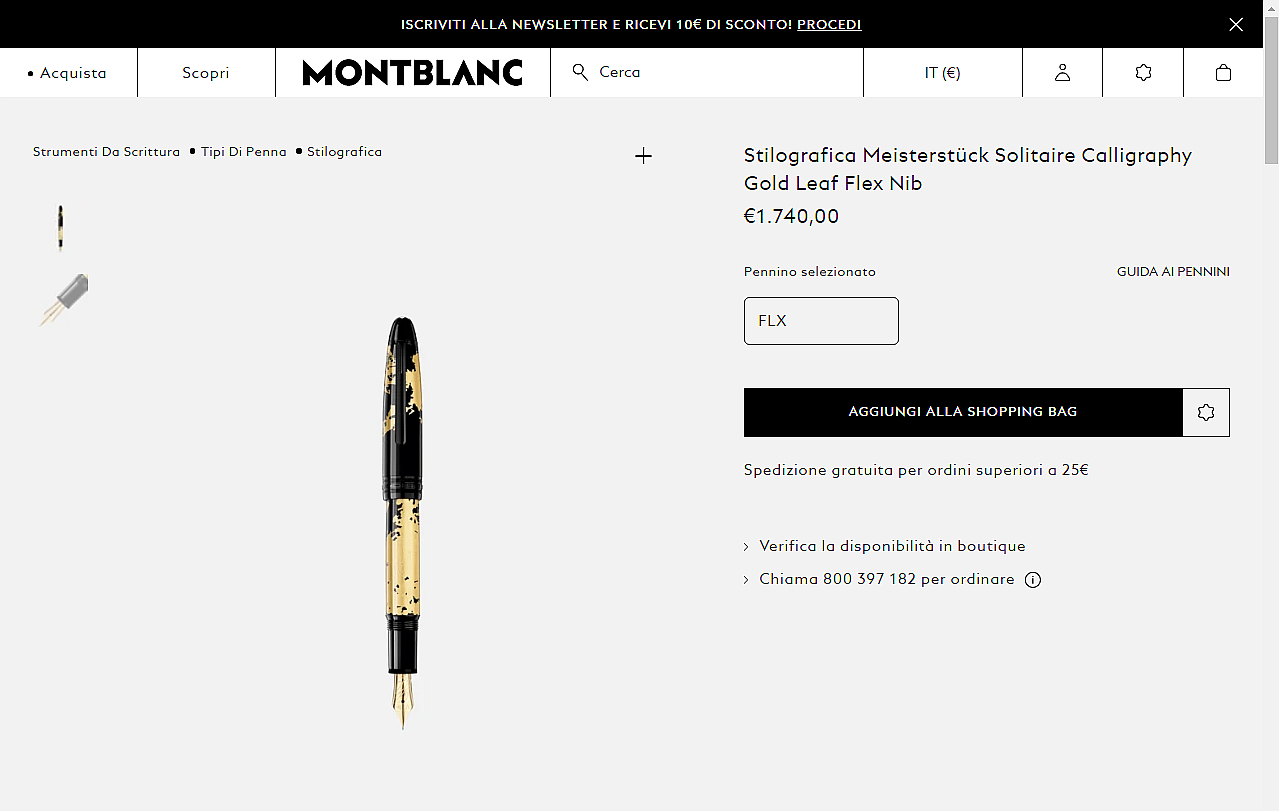Expand Verifica la disponibilità in boutique
1279x811 pixels.
click(x=891, y=546)
